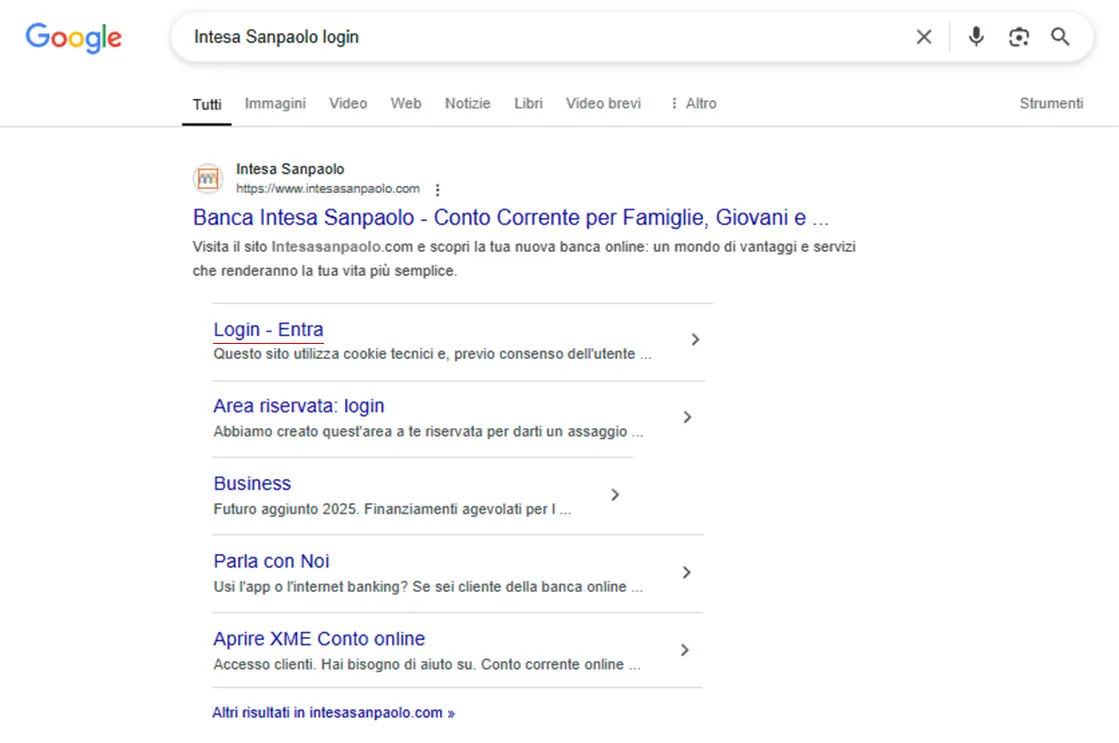The height and width of the screenshot is (743, 1119).
Task: Expand the chevron next to Business
Action: pos(615,495)
